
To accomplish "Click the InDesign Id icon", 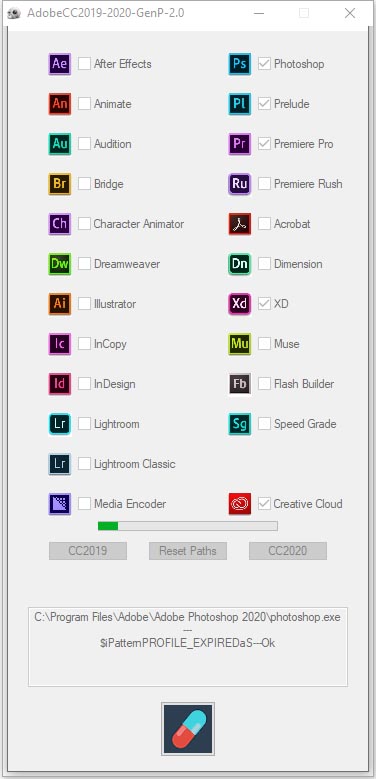I will tap(60, 384).
